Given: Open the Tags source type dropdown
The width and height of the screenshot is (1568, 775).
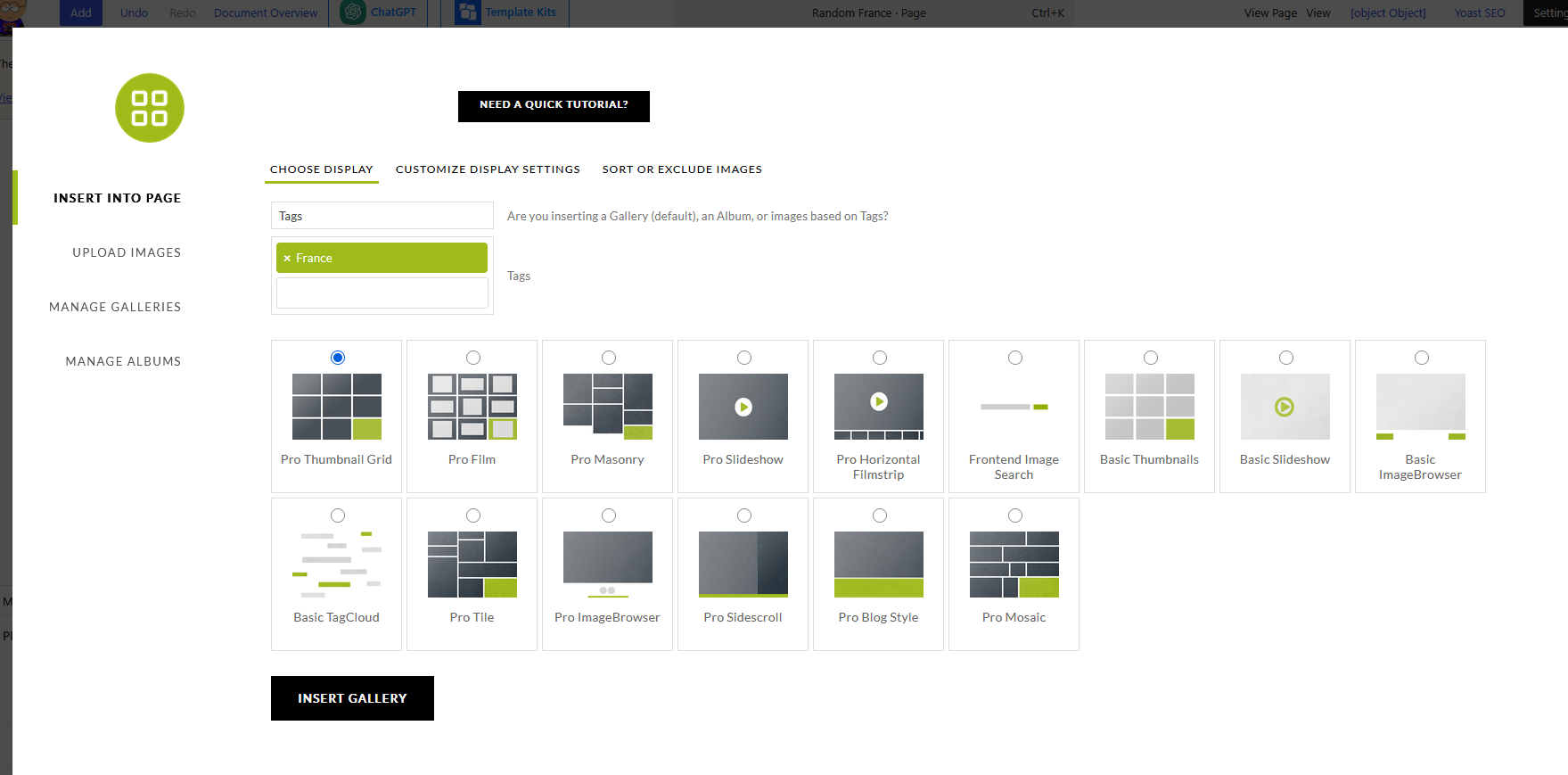Looking at the screenshot, I should tap(382, 216).
